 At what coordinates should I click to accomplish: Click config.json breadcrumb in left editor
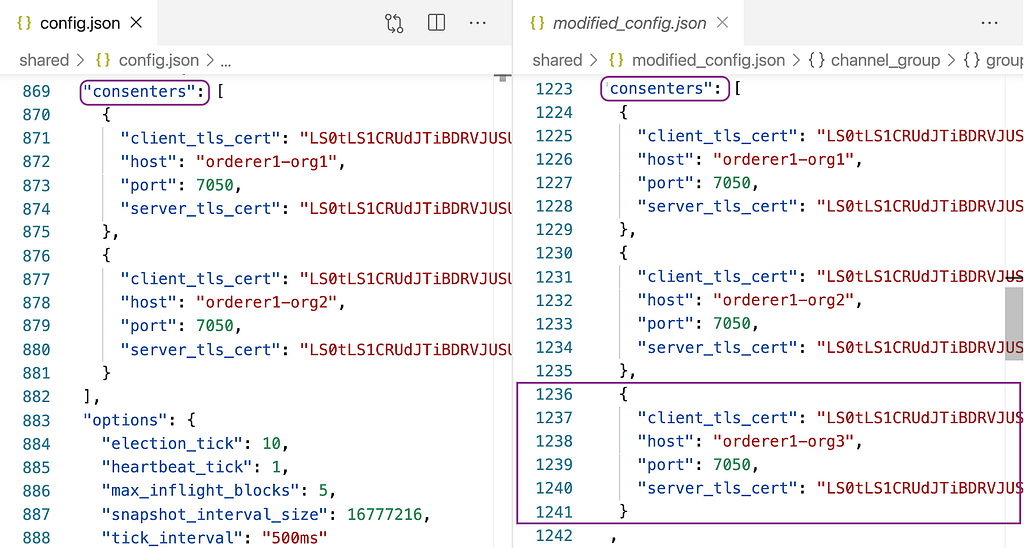point(159,61)
